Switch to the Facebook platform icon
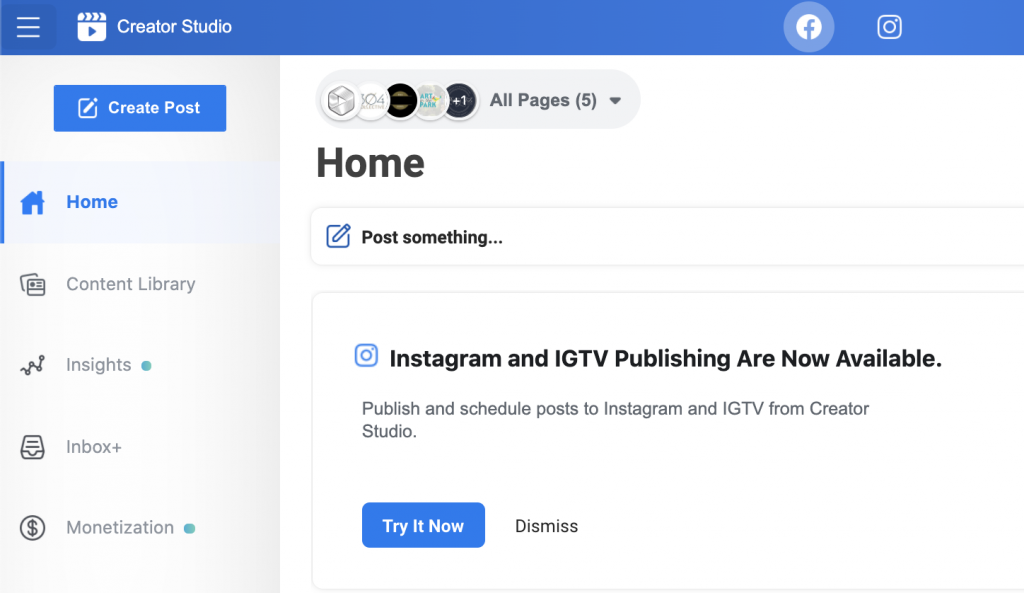Viewport: 1024px width, 593px height. tap(808, 27)
